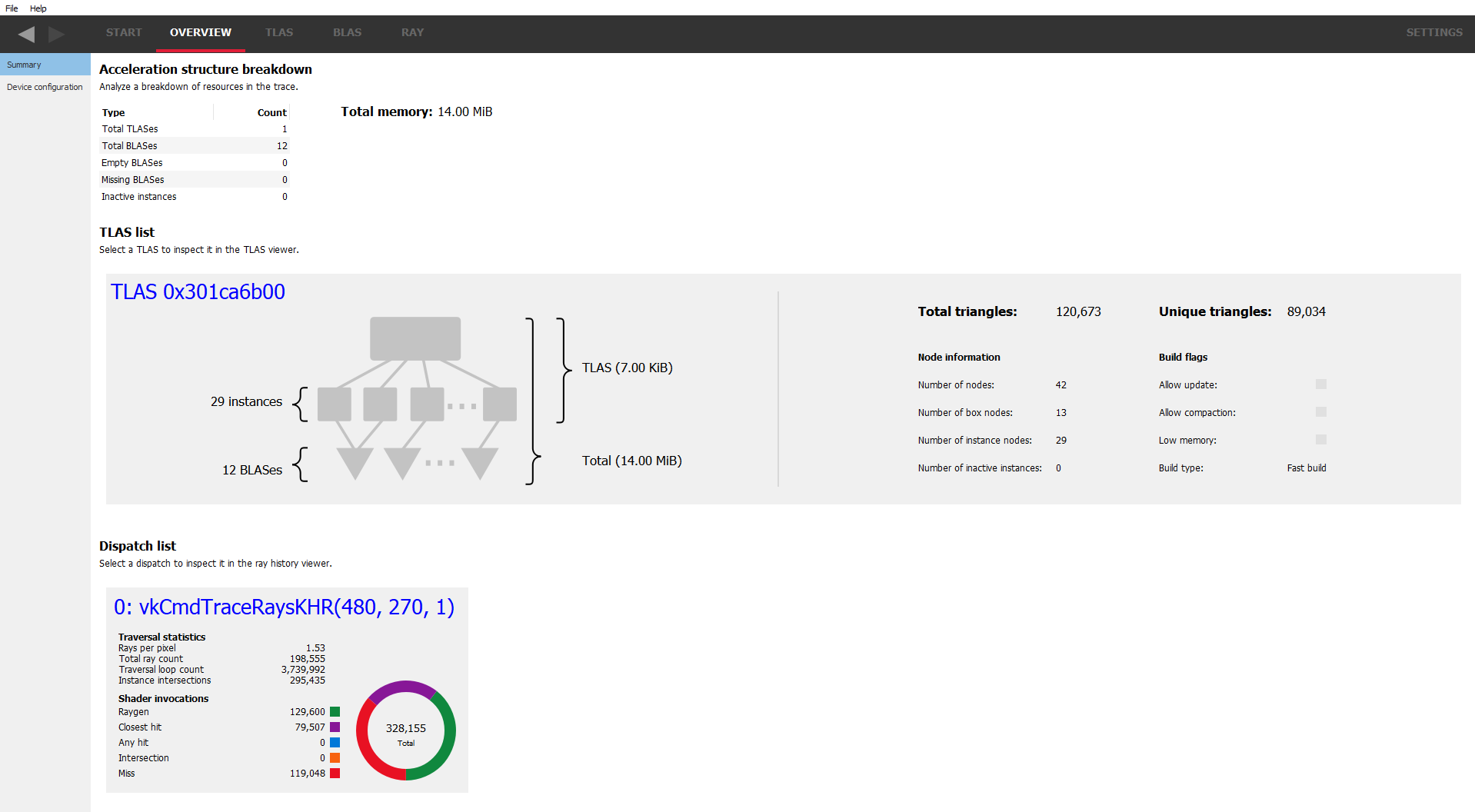Click the Build type 'Fast build' value
1475x812 pixels.
coord(1307,468)
